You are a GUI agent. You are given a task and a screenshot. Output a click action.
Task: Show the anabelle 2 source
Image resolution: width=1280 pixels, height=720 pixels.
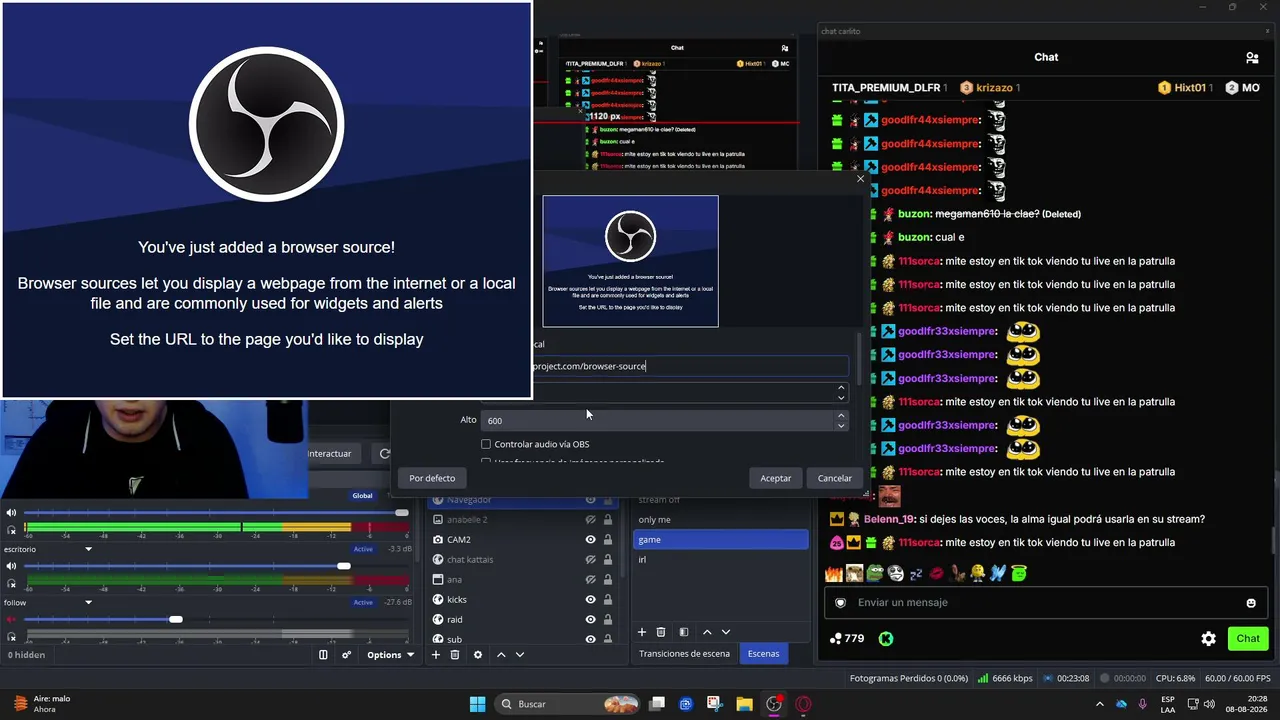[x=590, y=520]
